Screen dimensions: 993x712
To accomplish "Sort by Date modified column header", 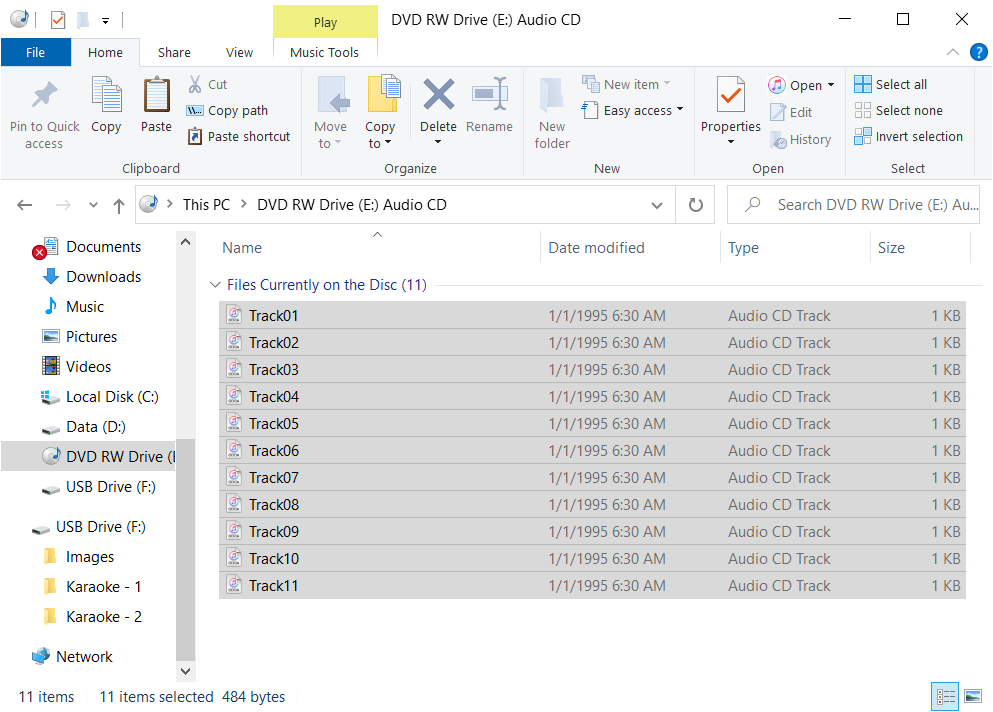I will tap(630, 248).
